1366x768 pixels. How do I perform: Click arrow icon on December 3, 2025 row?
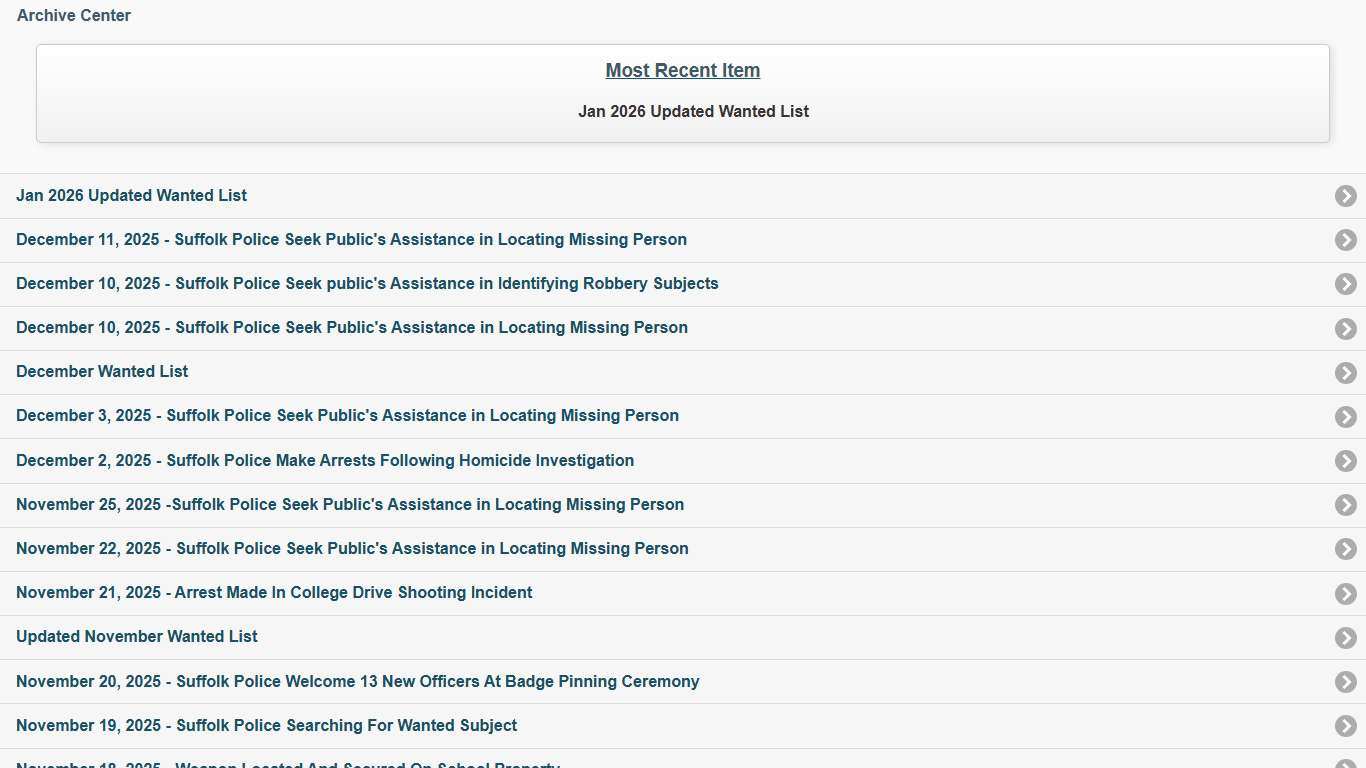pos(1345,416)
